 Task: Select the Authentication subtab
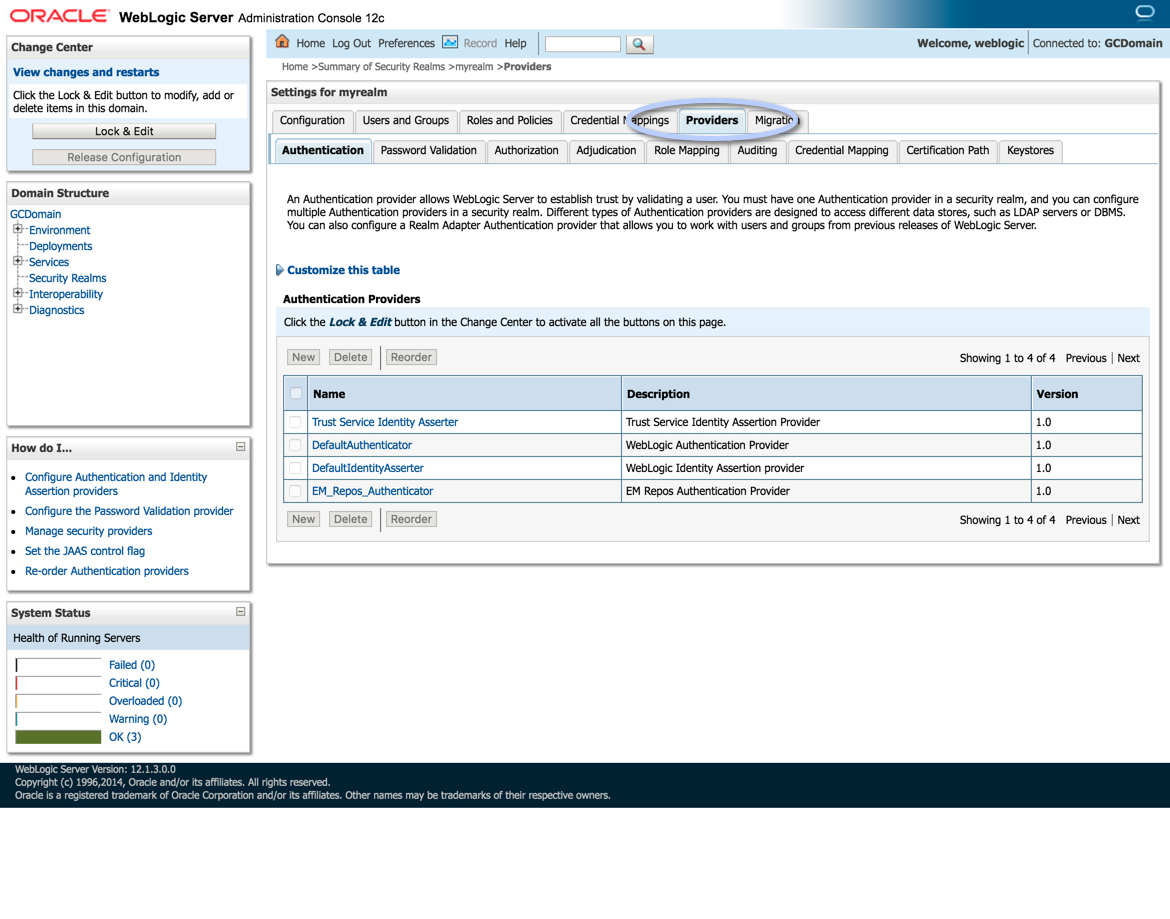click(322, 151)
